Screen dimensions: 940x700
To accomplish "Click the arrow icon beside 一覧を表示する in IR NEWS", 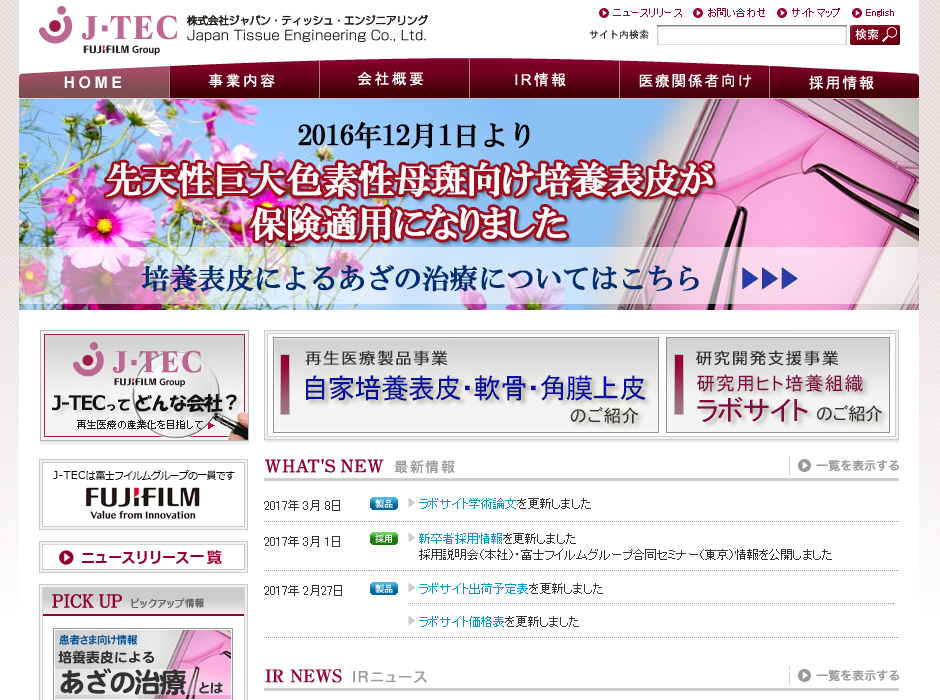I will click(805, 675).
